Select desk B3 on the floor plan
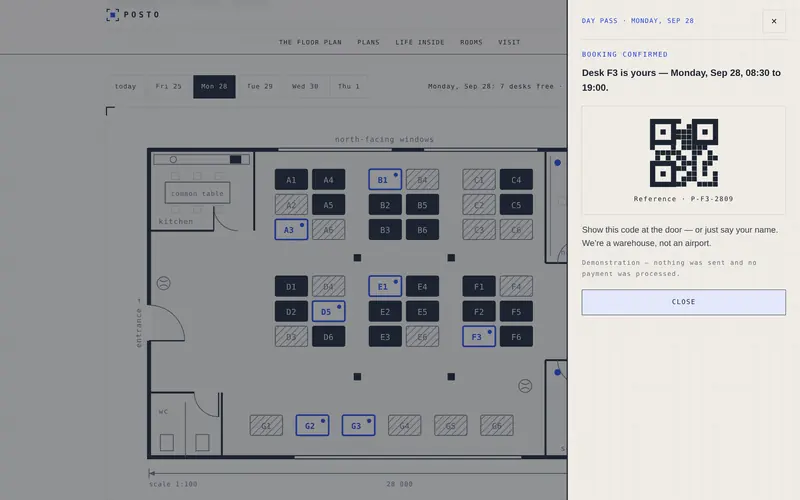Screen dimensions: 800x500 (385, 230)
